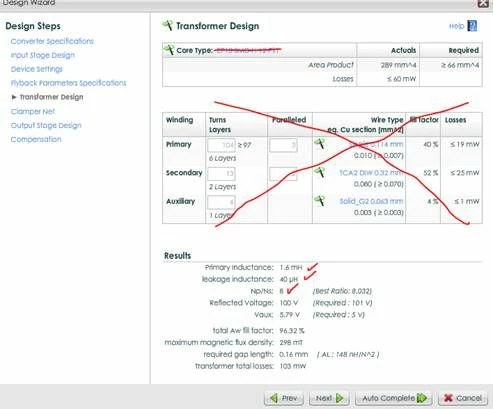Open the Flyback Parameters Specifications step
The image size is (493, 409).
point(68,83)
